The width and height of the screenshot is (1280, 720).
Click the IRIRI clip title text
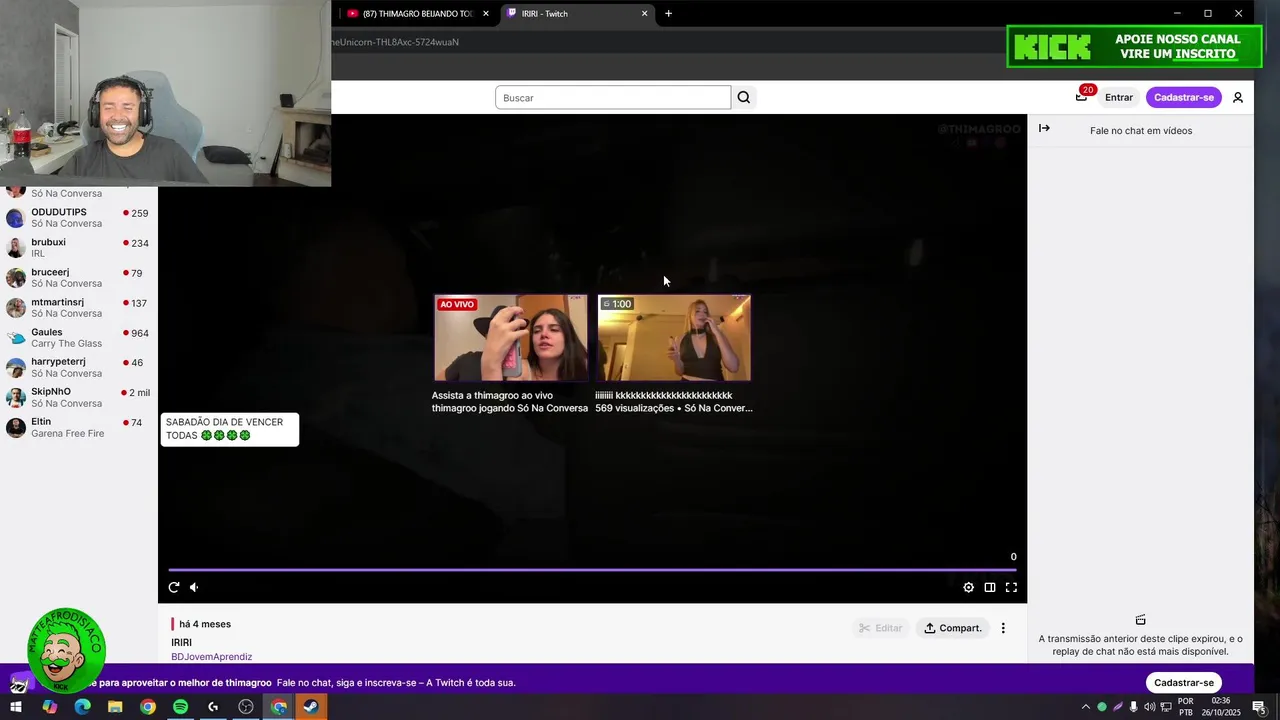click(x=181, y=642)
